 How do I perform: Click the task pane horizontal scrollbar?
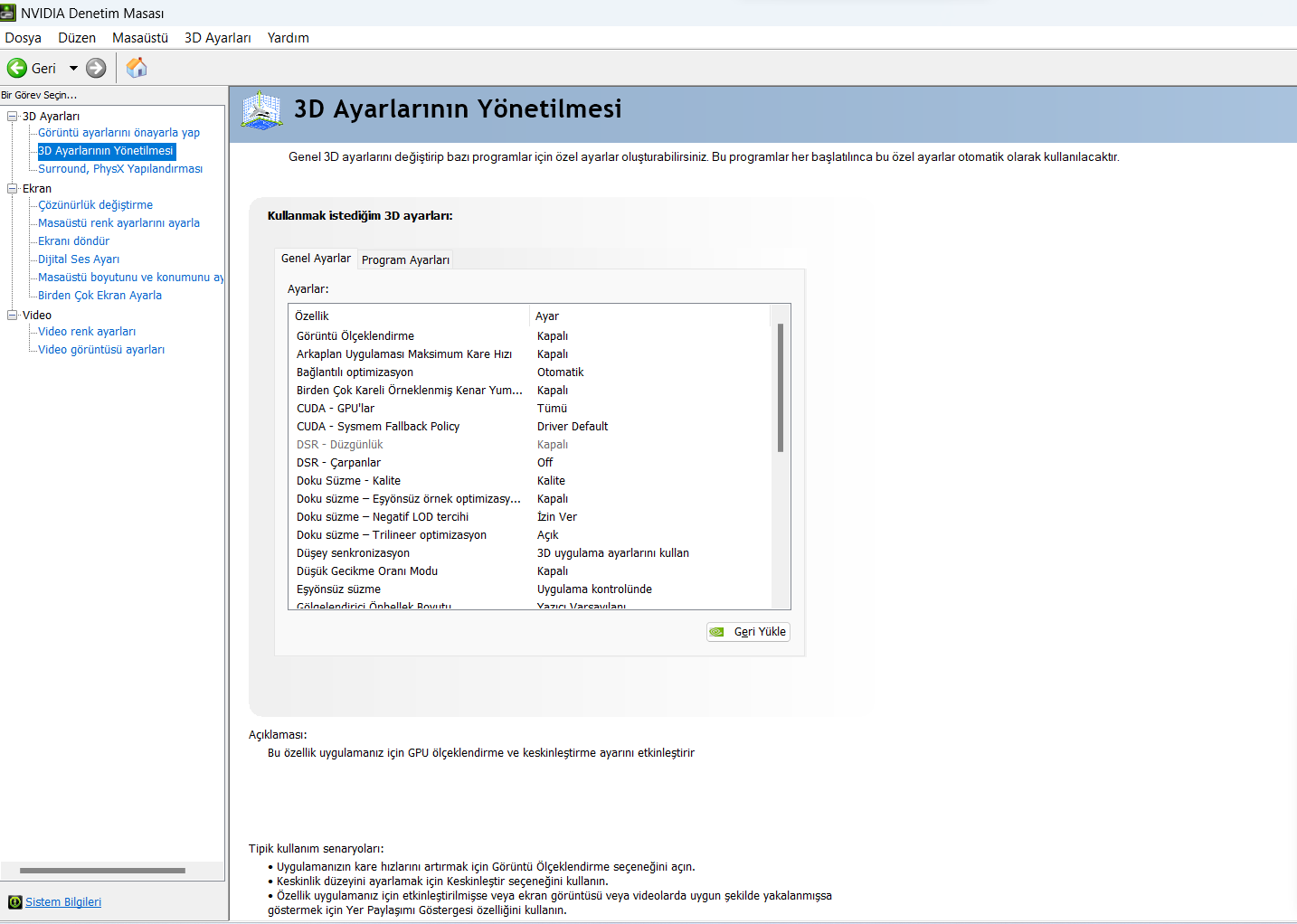(102, 871)
